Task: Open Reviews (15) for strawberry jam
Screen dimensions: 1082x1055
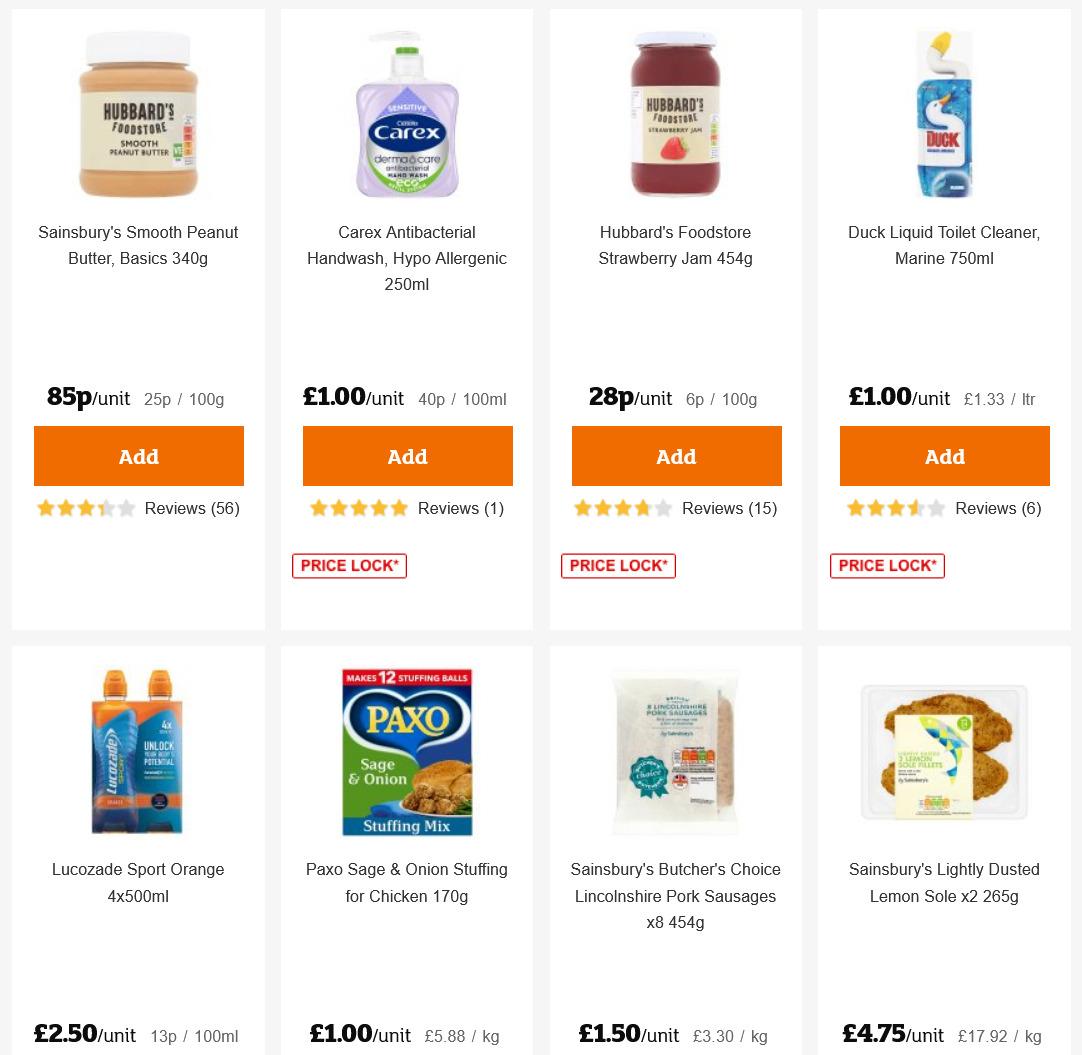Action: point(730,508)
